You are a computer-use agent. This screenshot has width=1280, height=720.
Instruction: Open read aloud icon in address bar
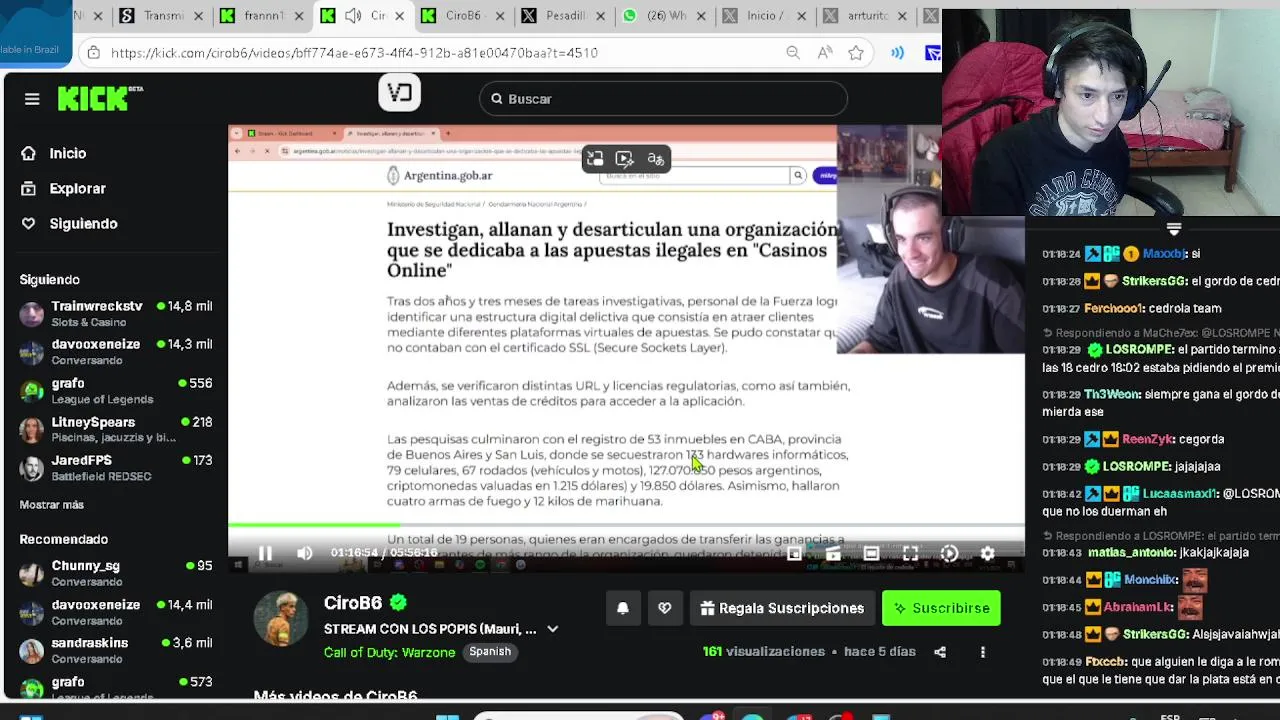[x=825, y=53]
